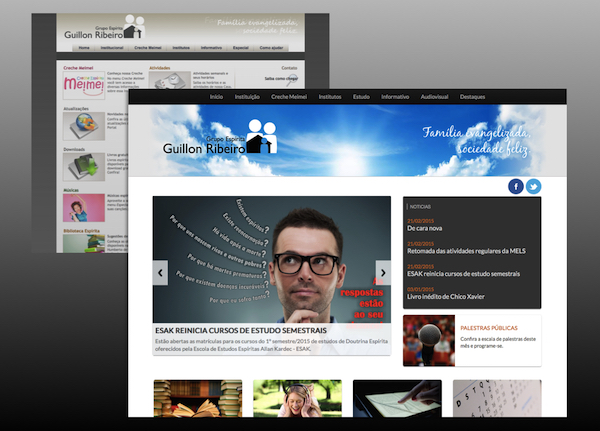This screenshot has height=431, width=600.
Task: Click the girl with headphones thumbnail
Action: point(297,398)
